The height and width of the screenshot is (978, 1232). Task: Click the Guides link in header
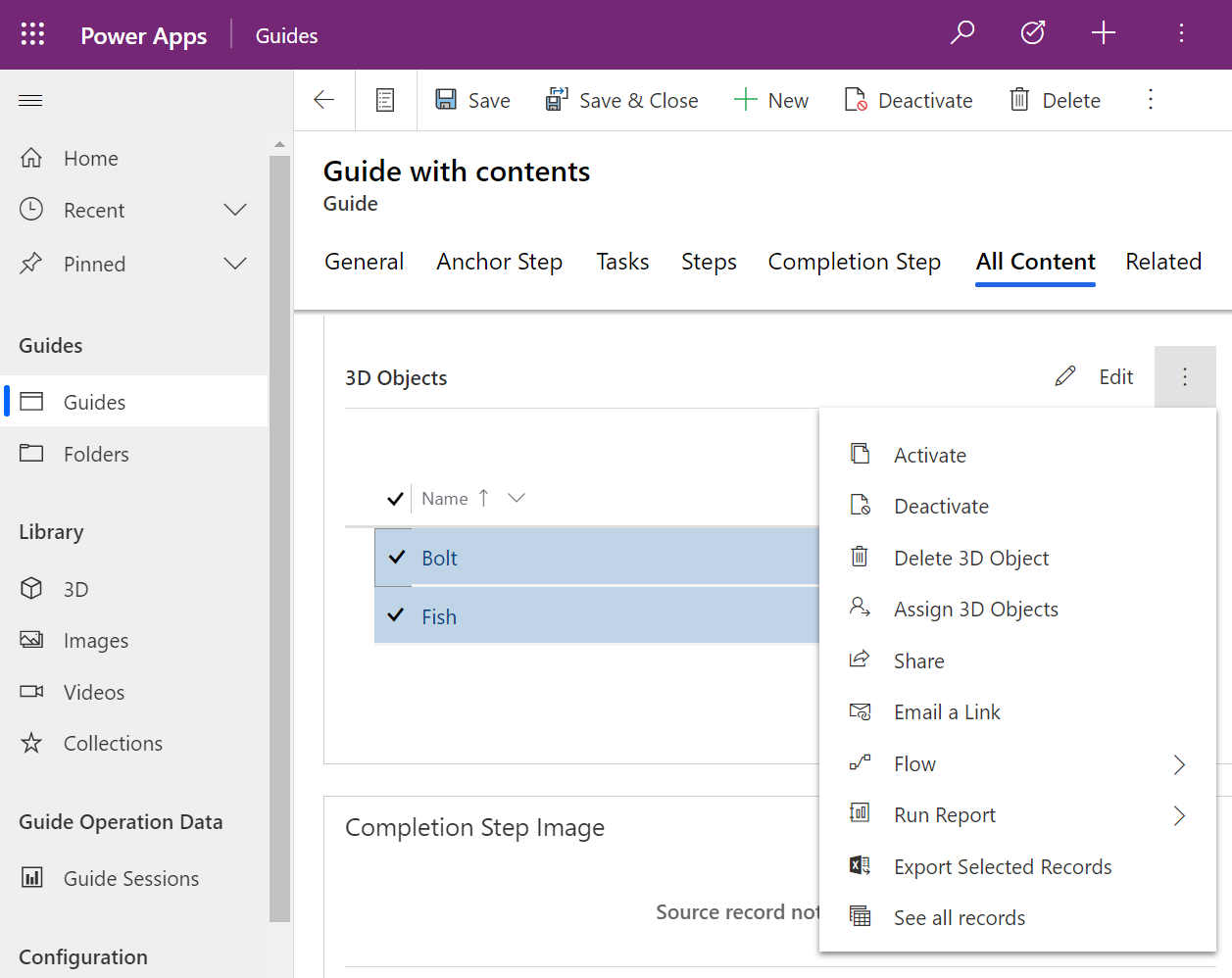point(286,35)
